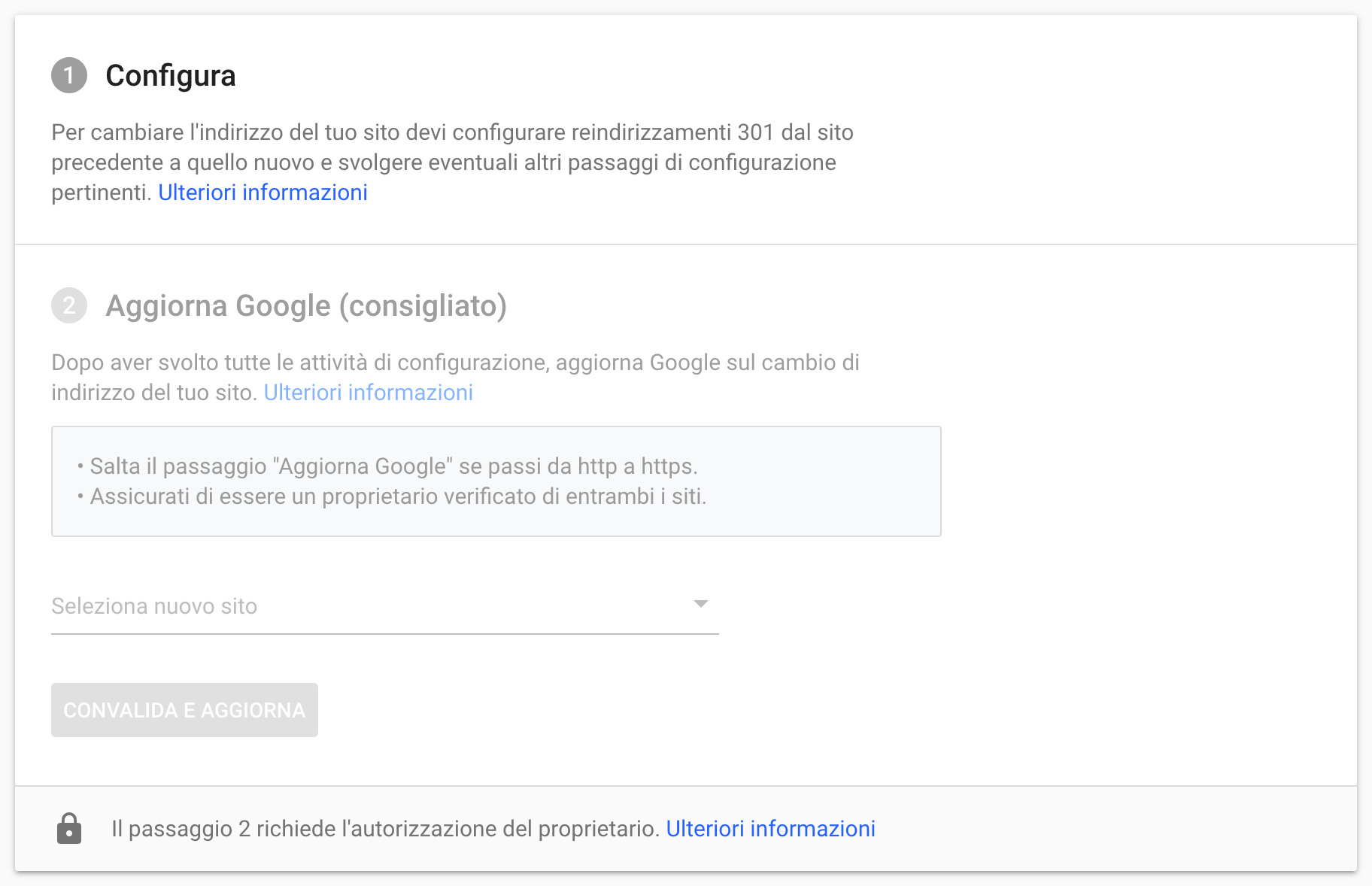
Task: Click the lock icon in the footer
Action: 69,828
